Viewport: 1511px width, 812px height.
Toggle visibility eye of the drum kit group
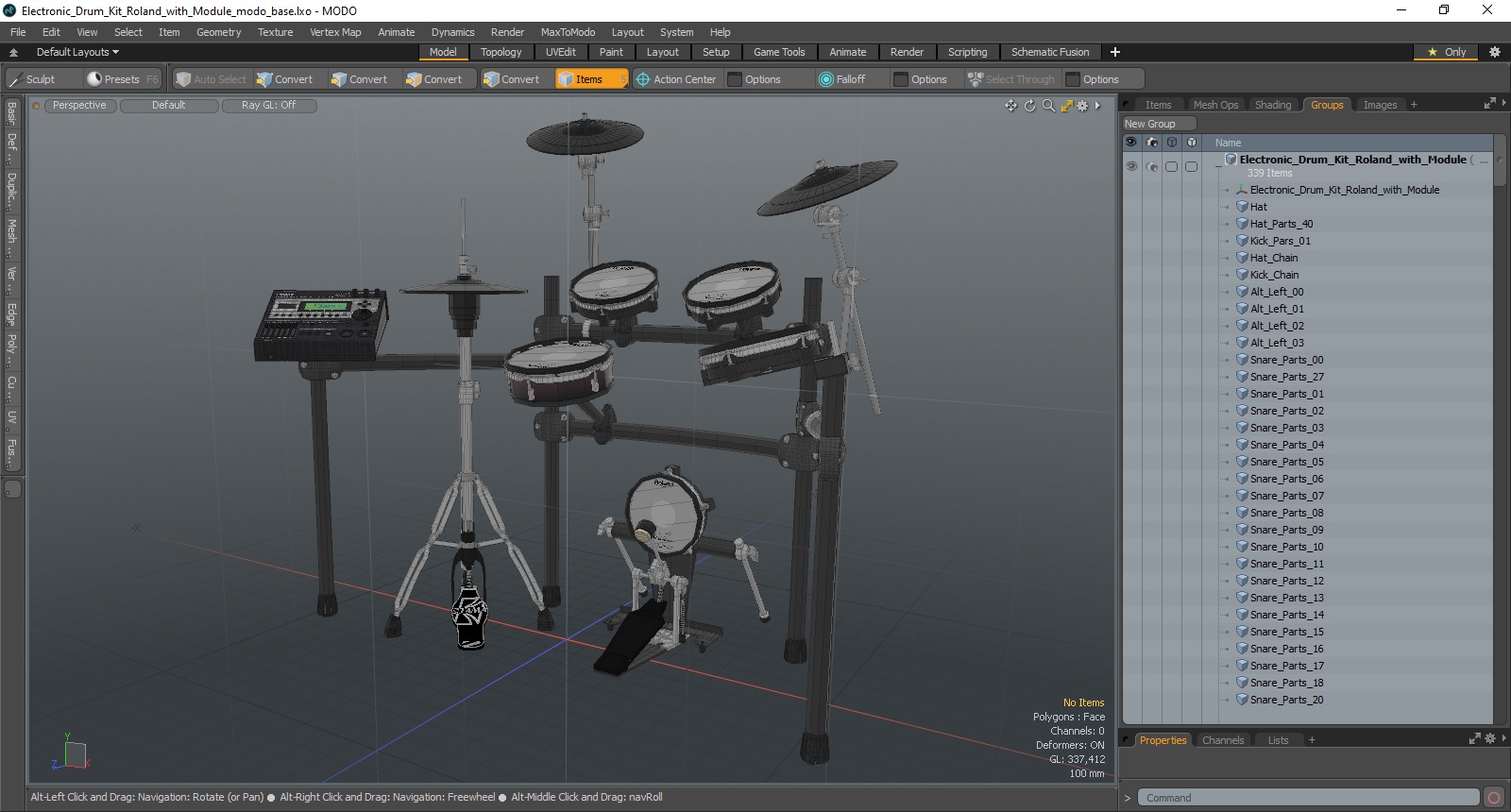(1131, 166)
